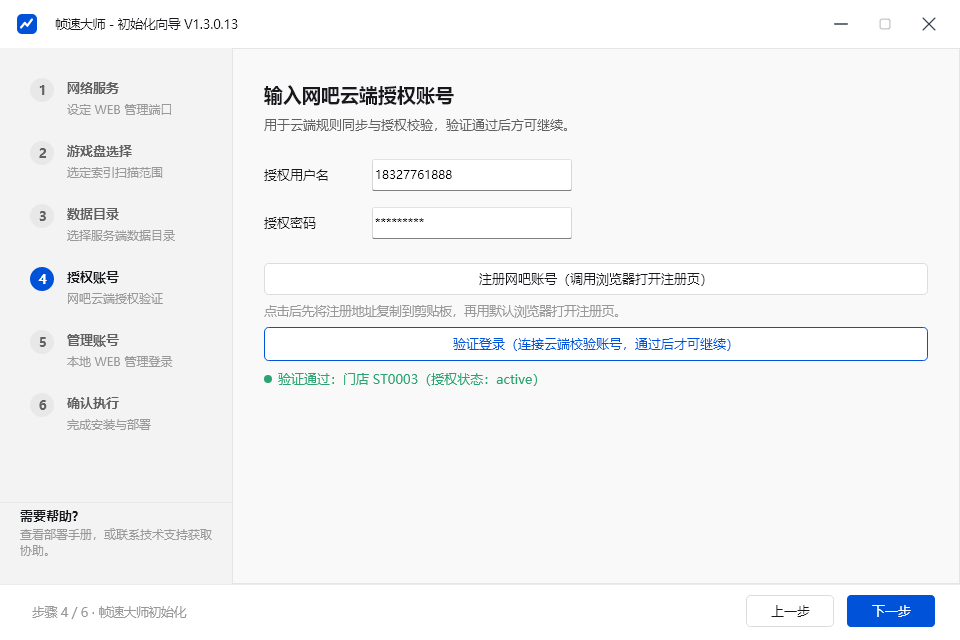Go back with 上一步 button
This screenshot has width=960, height=640.
click(x=790, y=611)
